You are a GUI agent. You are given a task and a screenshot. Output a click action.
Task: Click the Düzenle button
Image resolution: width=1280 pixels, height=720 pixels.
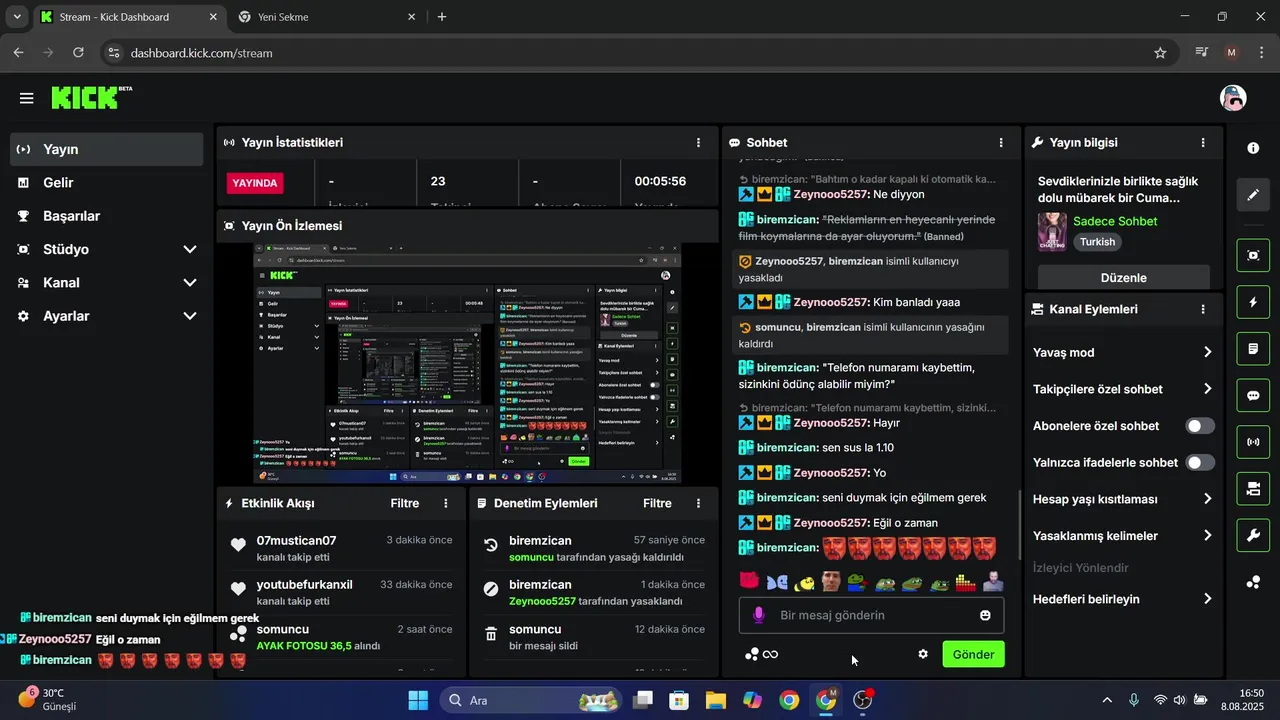[x=1123, y=277]
